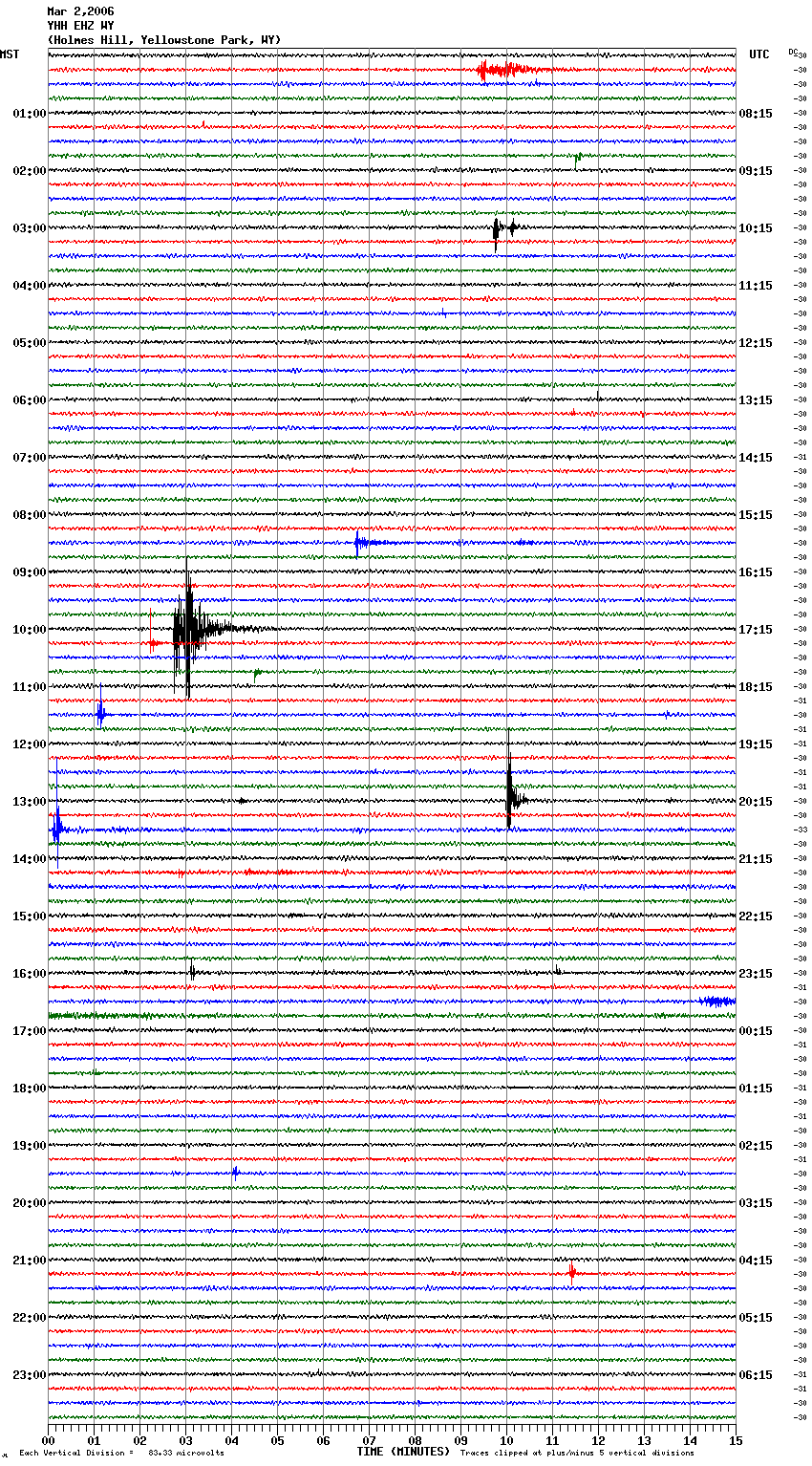Select the minute tick label "00"
The height and width of the screenshot is (1466, 812).
pyautogui.click(x=49, y=1440)
